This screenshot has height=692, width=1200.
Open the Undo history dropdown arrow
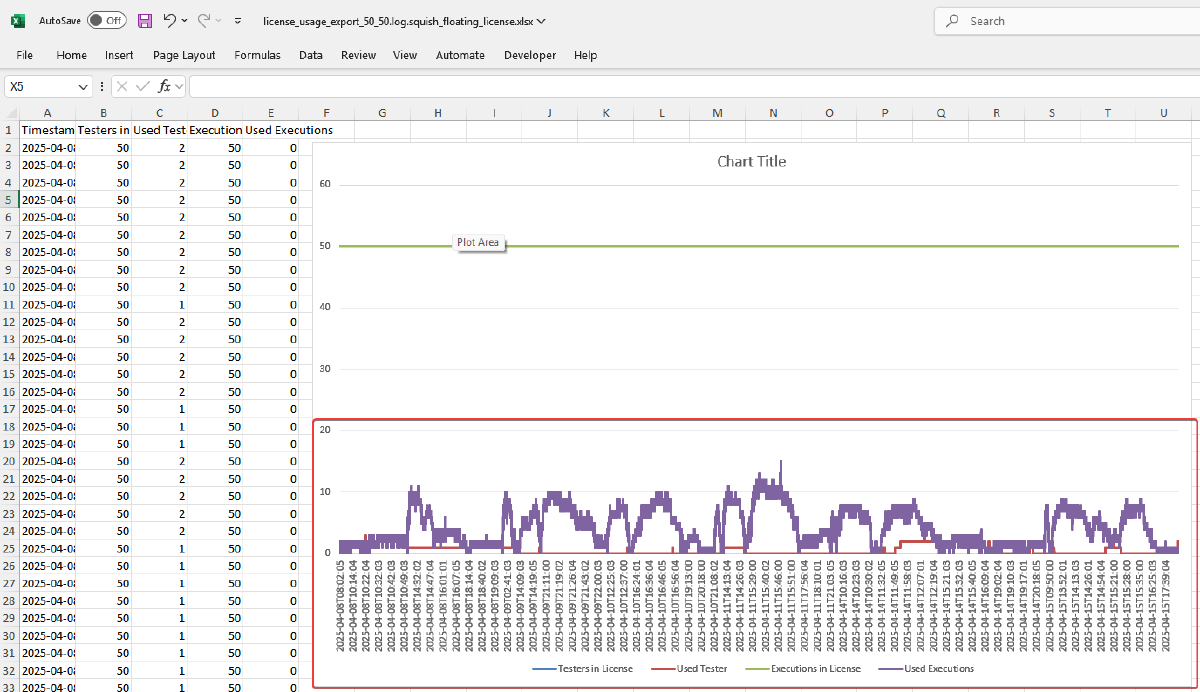185,21
